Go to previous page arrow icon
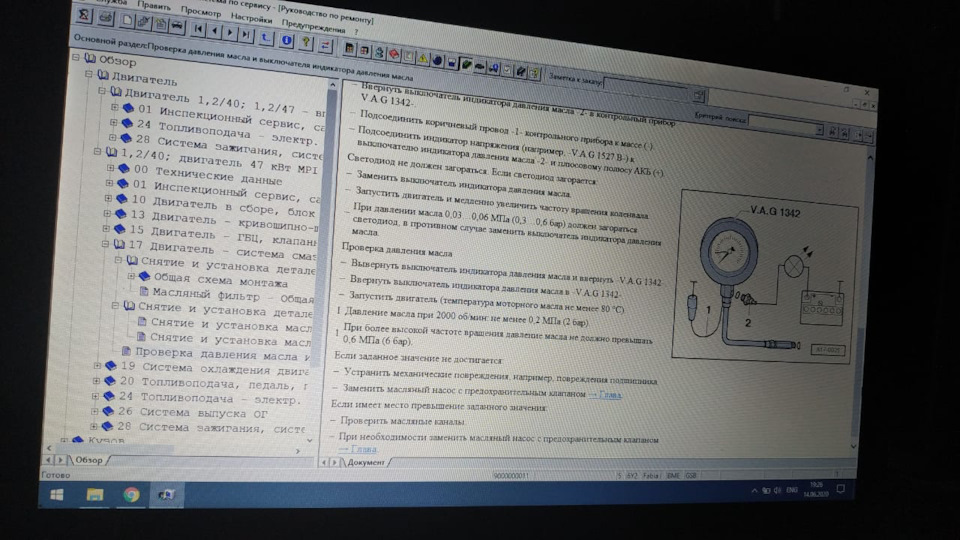Screen dimensions: 960x540 (x=214, y=30)
